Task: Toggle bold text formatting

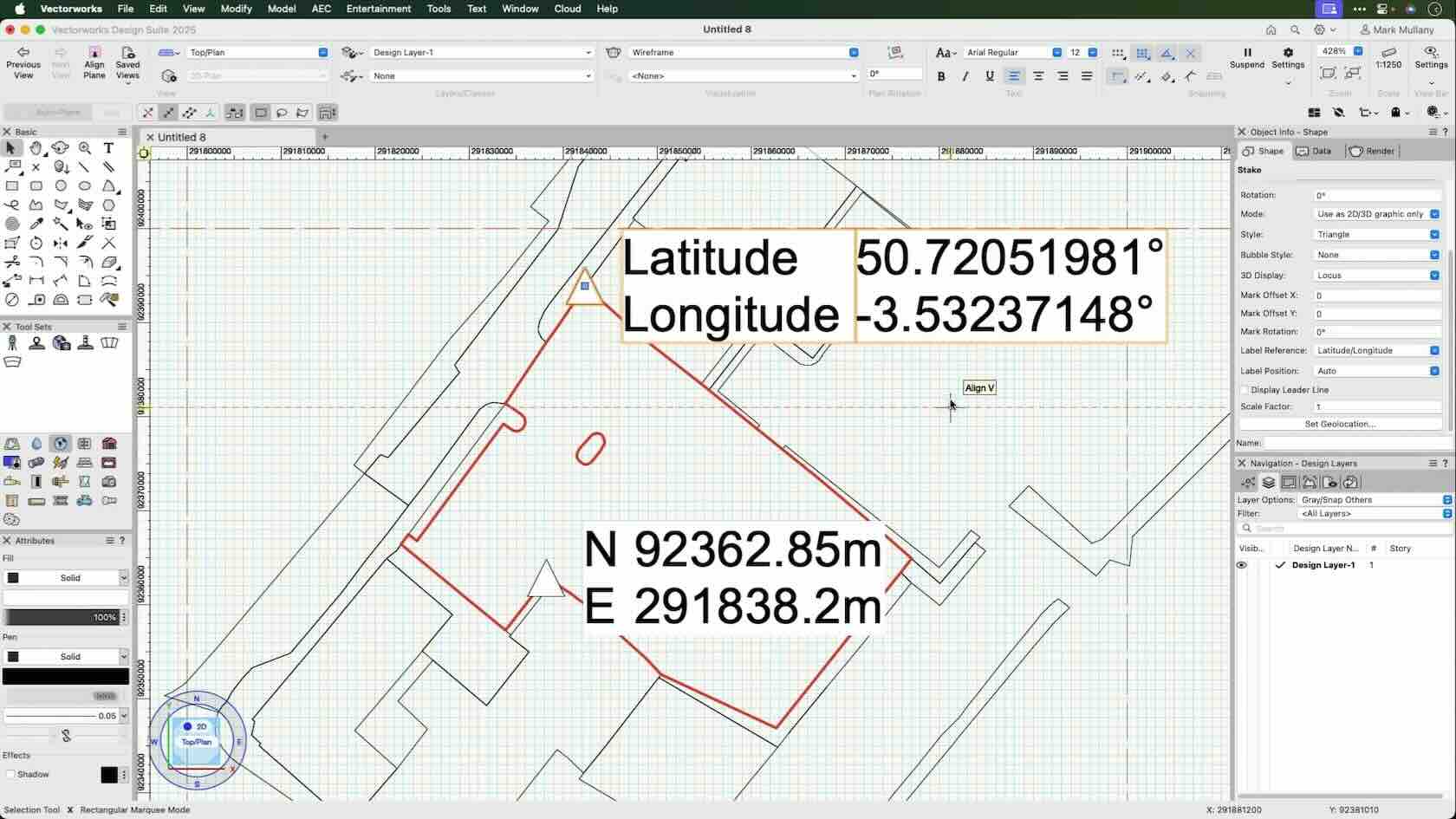Action: 940,76
